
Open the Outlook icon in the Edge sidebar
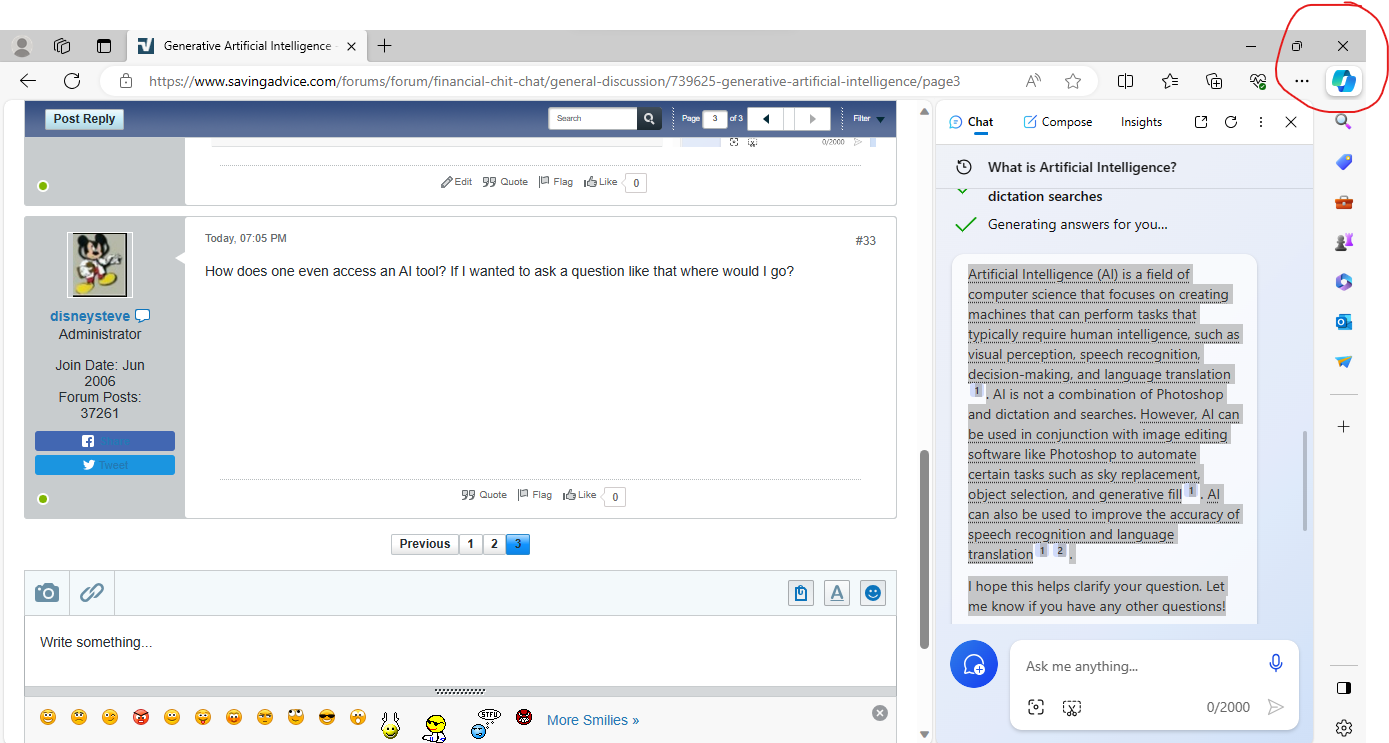point(1343,321)
